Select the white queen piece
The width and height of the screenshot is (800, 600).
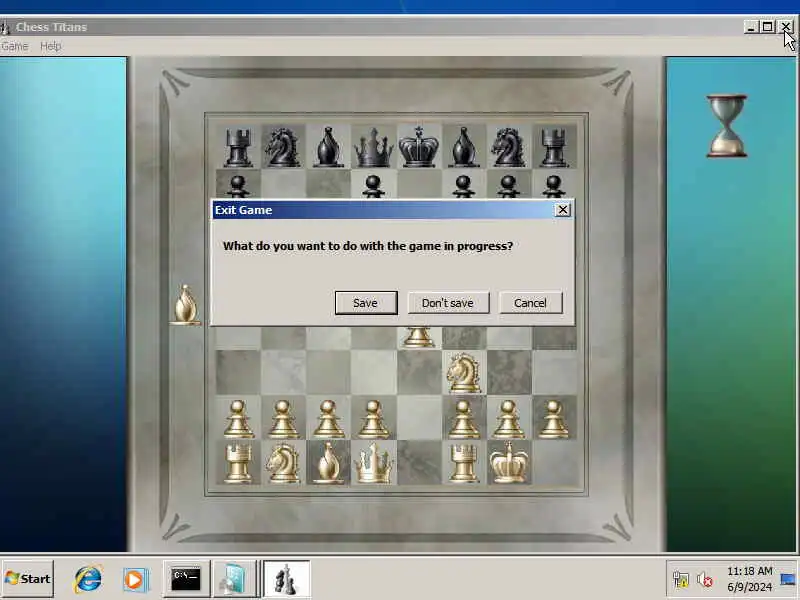coord(374,463)
